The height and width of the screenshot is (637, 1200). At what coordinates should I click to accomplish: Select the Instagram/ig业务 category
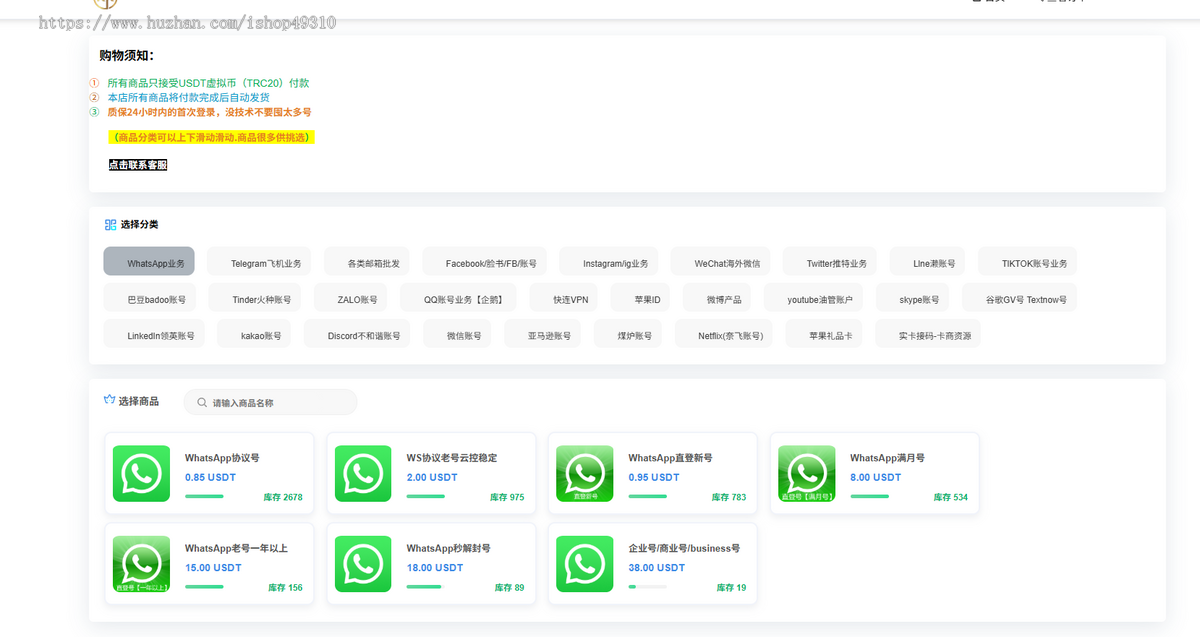pos(609,262)
